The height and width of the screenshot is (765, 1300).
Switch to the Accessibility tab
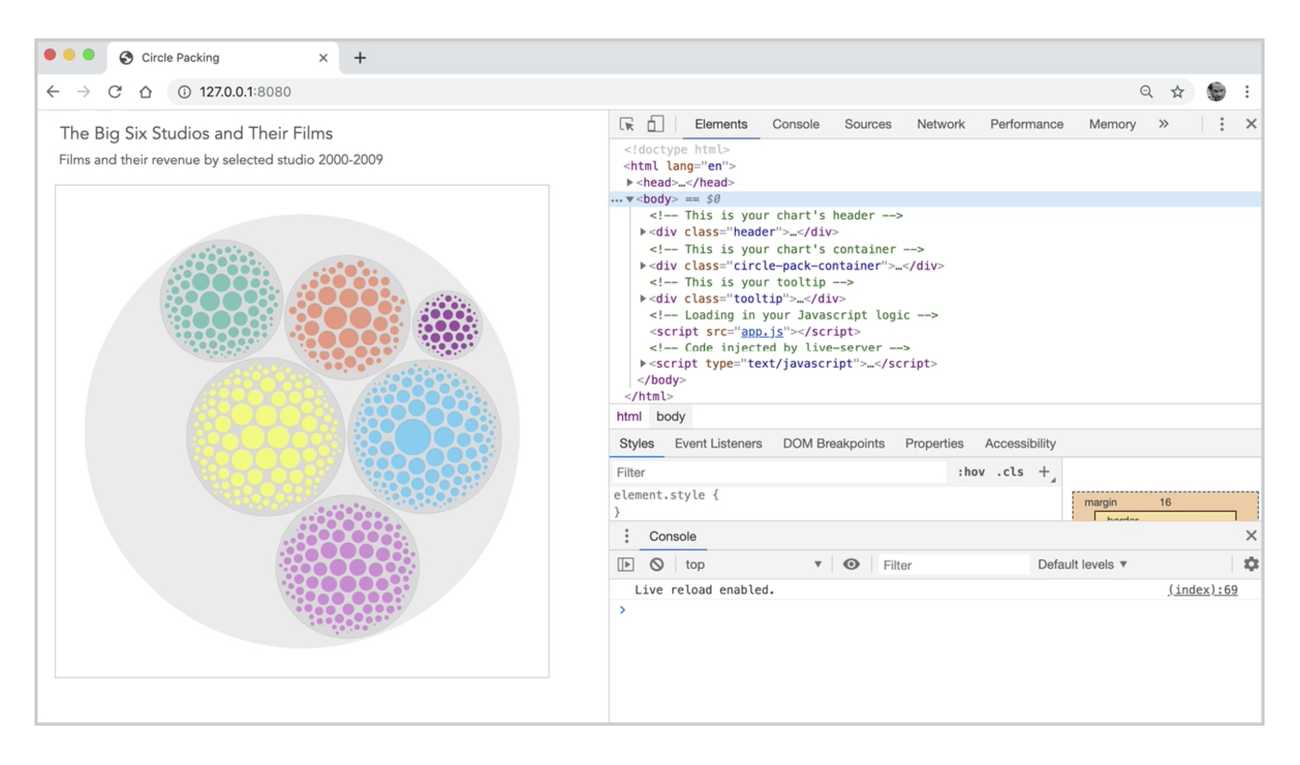click(1019, 443)
